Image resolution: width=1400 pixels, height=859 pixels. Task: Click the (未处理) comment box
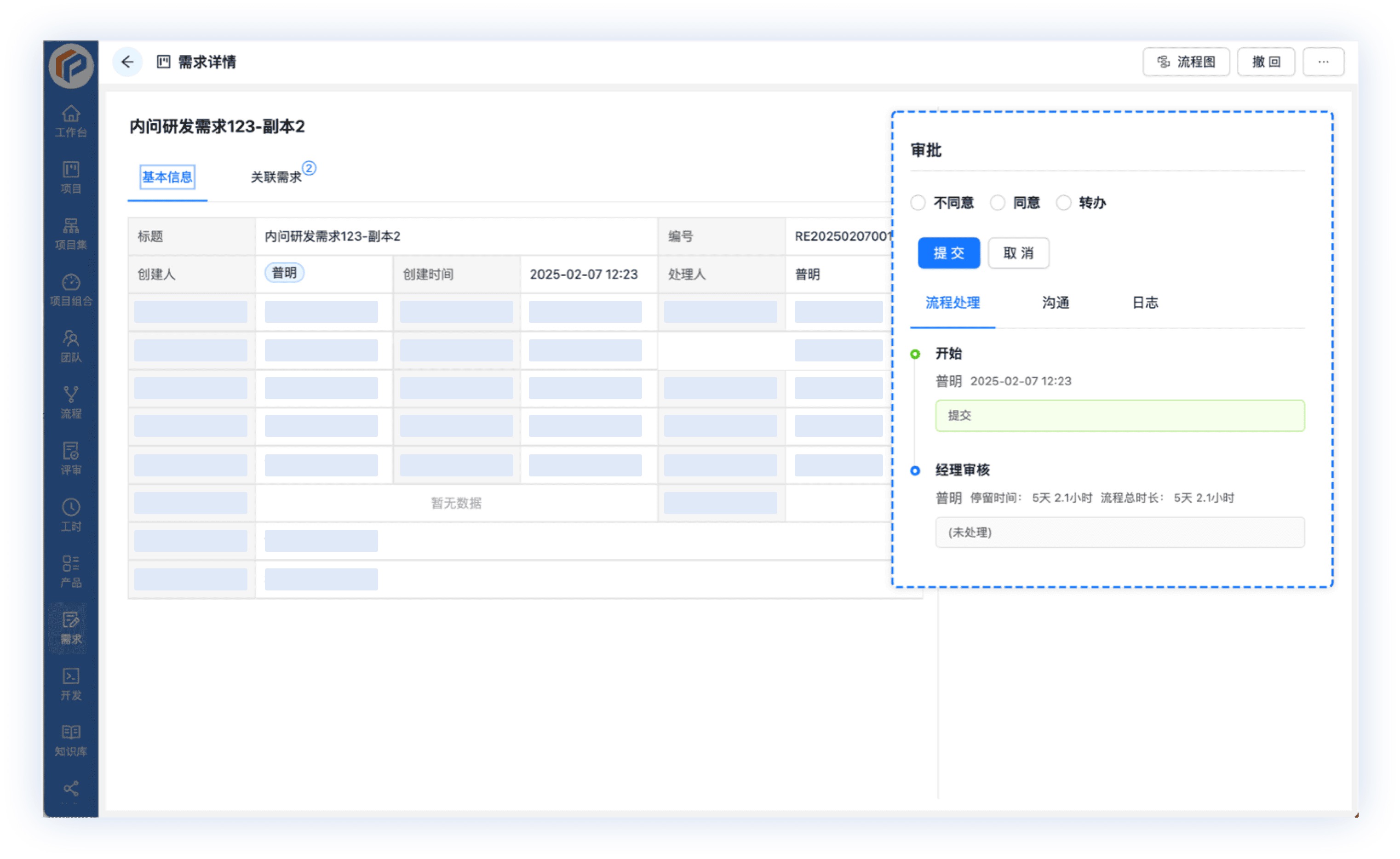click(1120, 533)
